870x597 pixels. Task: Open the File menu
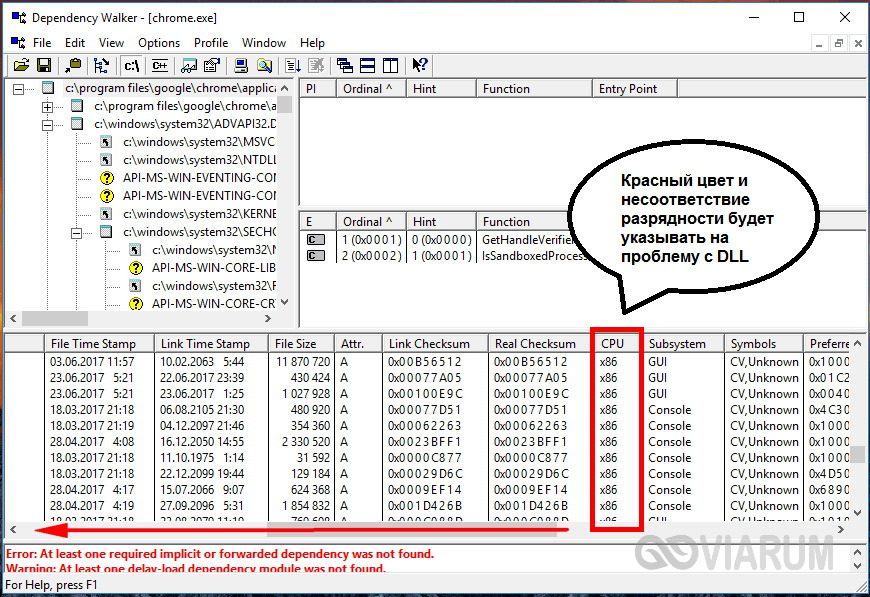[x=42, y=43]
